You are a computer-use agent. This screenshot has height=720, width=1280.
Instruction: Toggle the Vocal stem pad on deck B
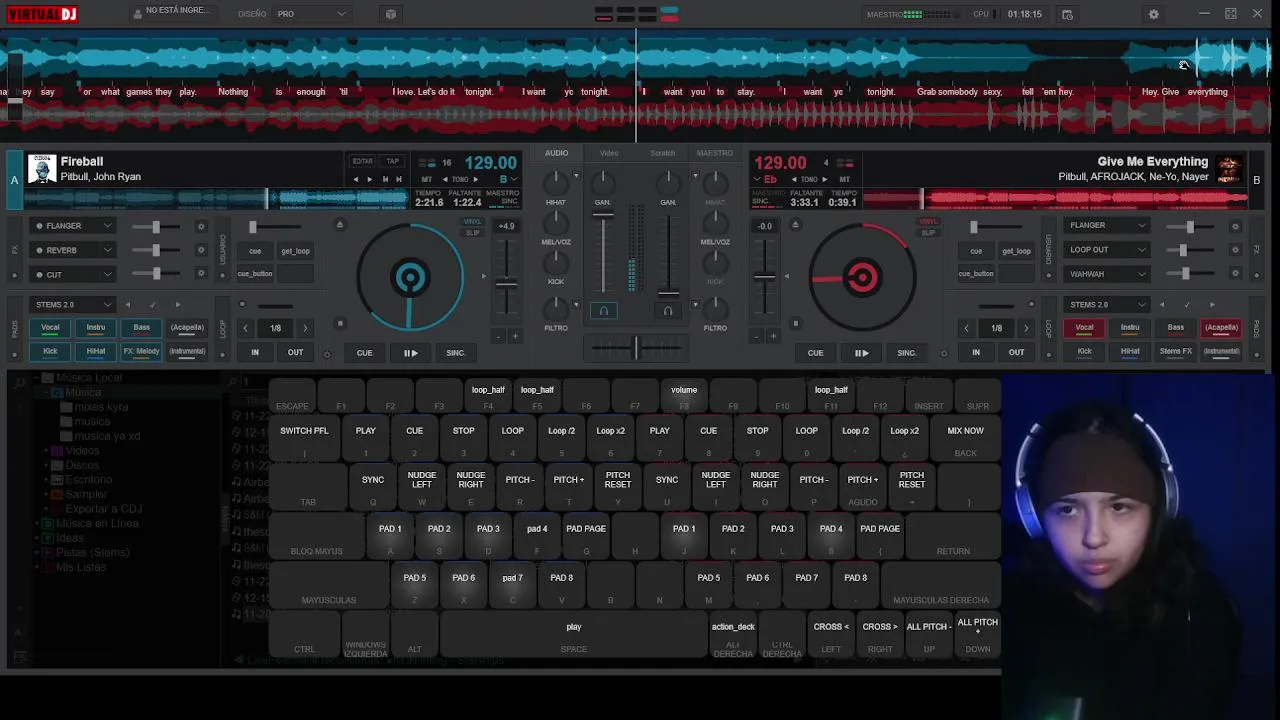(1084, 327)
